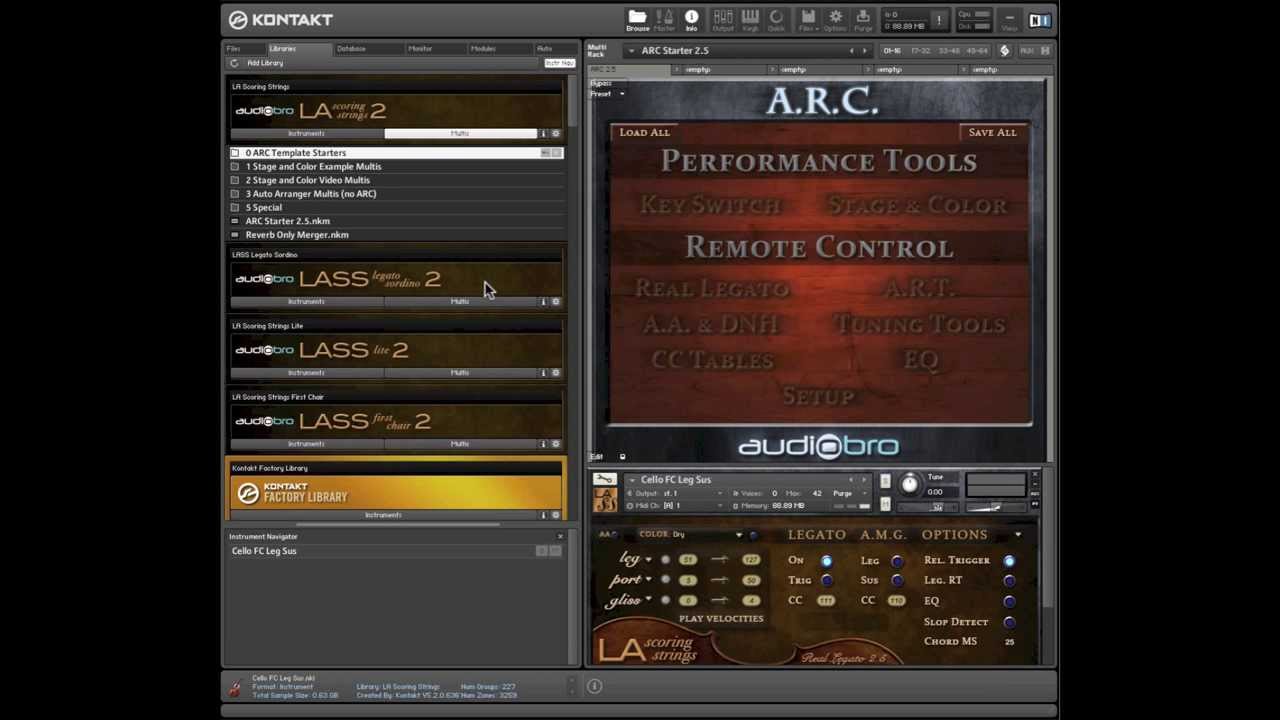Close the Instrument Navigator pane
This screenshot has height=720, width=1280.
pos(560,536)
